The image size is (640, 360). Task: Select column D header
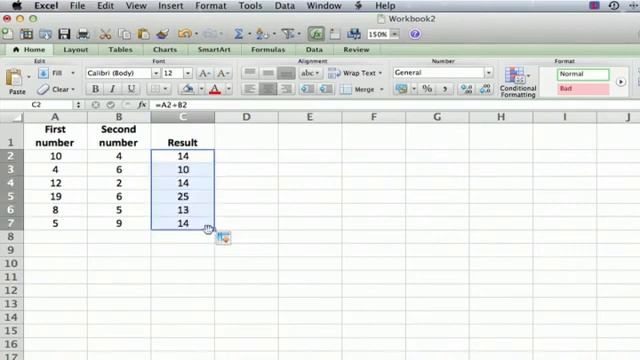tap(246, 117)
